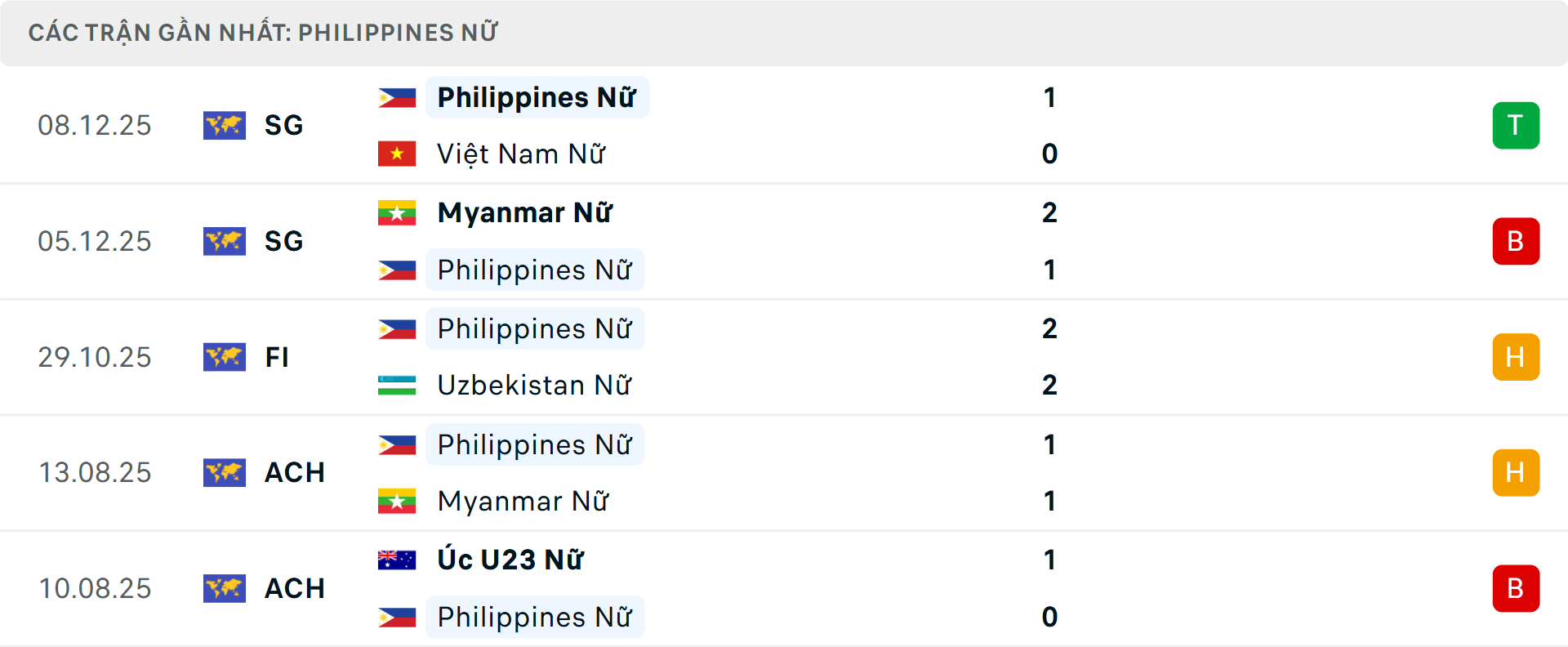The height and width of the screenshot is (647, 1568).
Task: Click the globe icon beside the FI competition
Action: 225,357
